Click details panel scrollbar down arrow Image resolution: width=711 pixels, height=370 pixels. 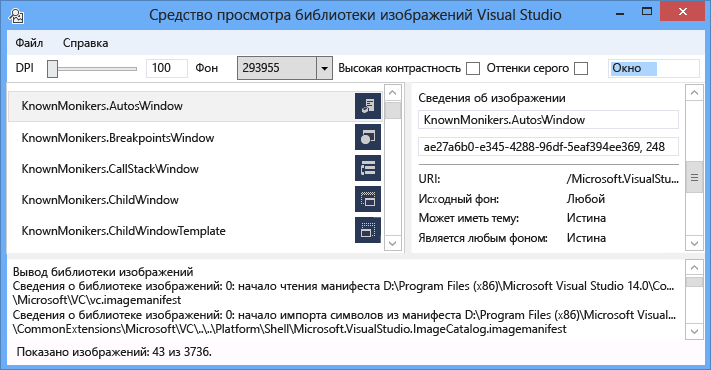(x=694, y=243)
